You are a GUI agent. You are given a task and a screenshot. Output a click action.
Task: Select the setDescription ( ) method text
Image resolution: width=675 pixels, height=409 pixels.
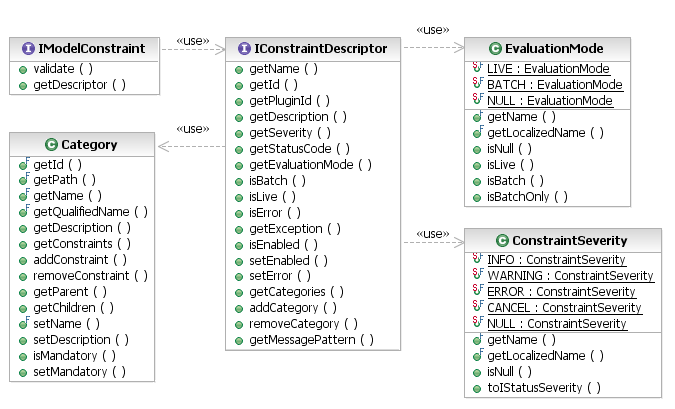[x=81, y=340]
